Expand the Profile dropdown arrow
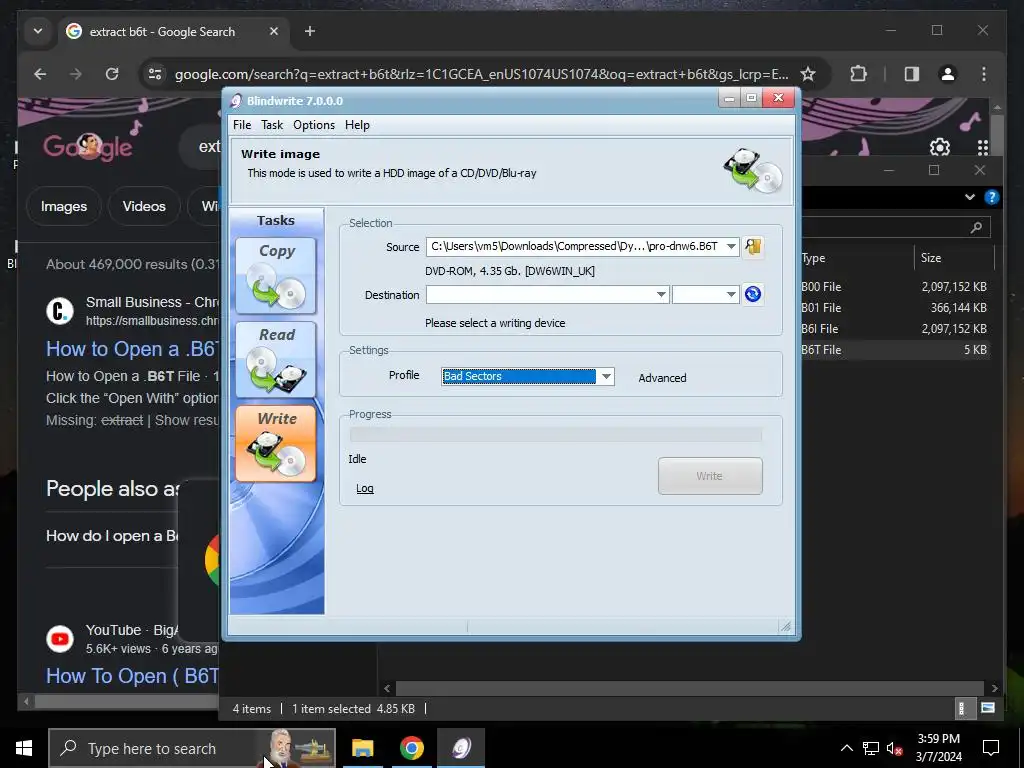Image resolution: width=1024 pixels, height=768 pixels. tap(606, 376)
